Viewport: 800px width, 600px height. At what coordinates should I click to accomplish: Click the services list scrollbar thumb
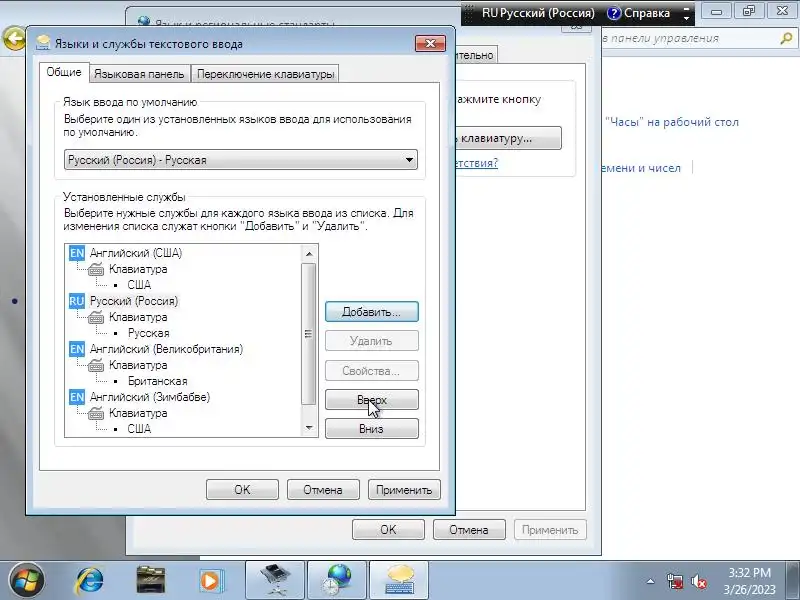click(x=309, y=334)
